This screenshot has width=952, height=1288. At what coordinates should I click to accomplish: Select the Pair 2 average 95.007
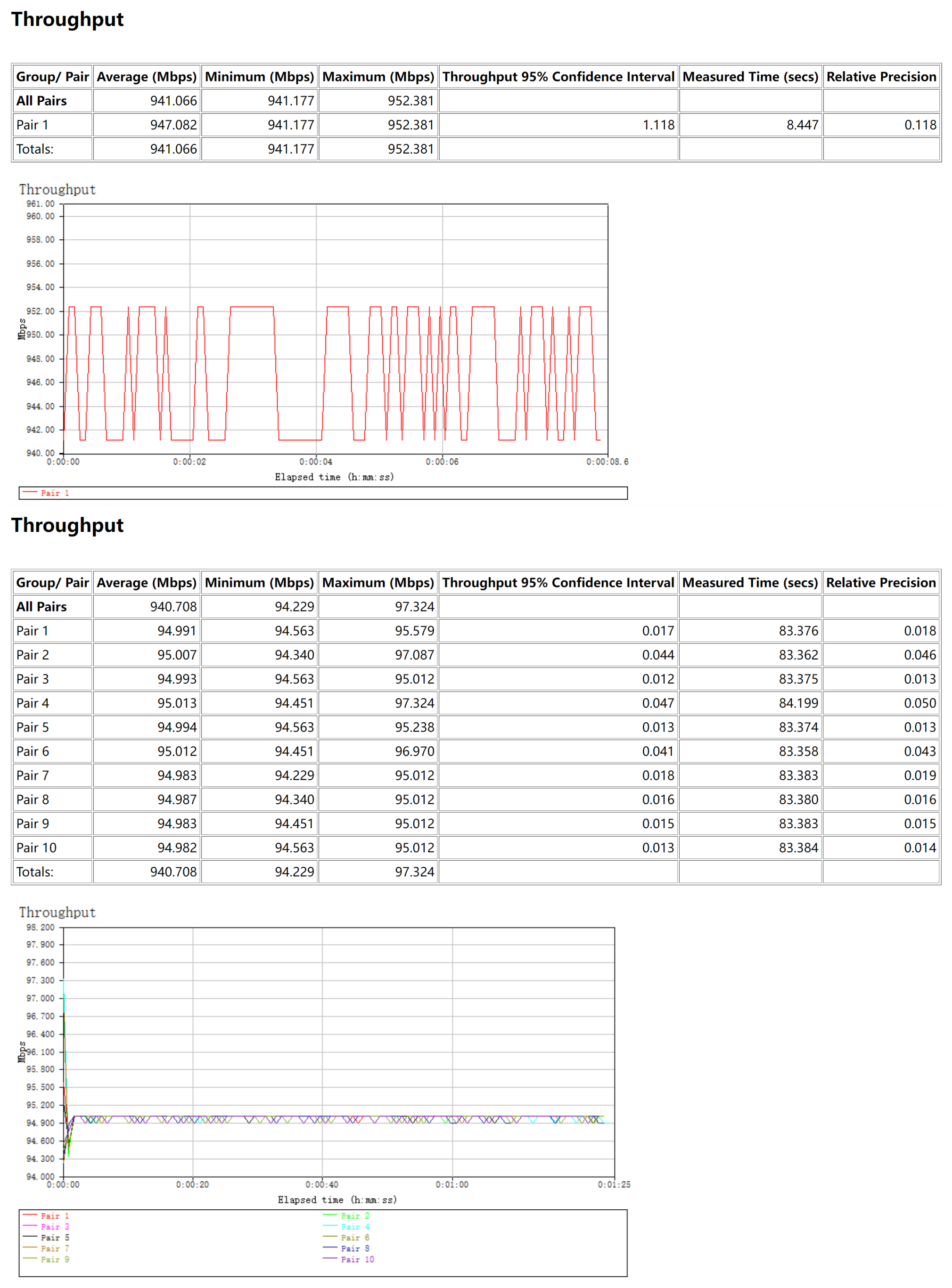point(177,655)
